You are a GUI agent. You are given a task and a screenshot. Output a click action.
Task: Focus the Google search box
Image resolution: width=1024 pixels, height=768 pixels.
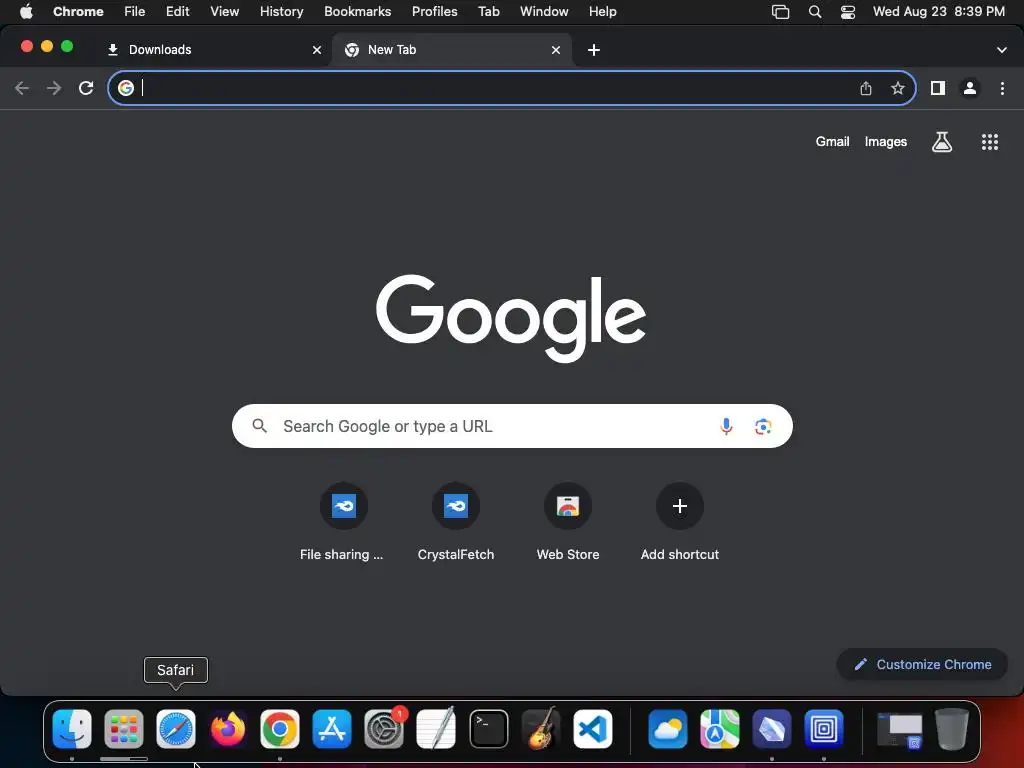pos(512,426)
